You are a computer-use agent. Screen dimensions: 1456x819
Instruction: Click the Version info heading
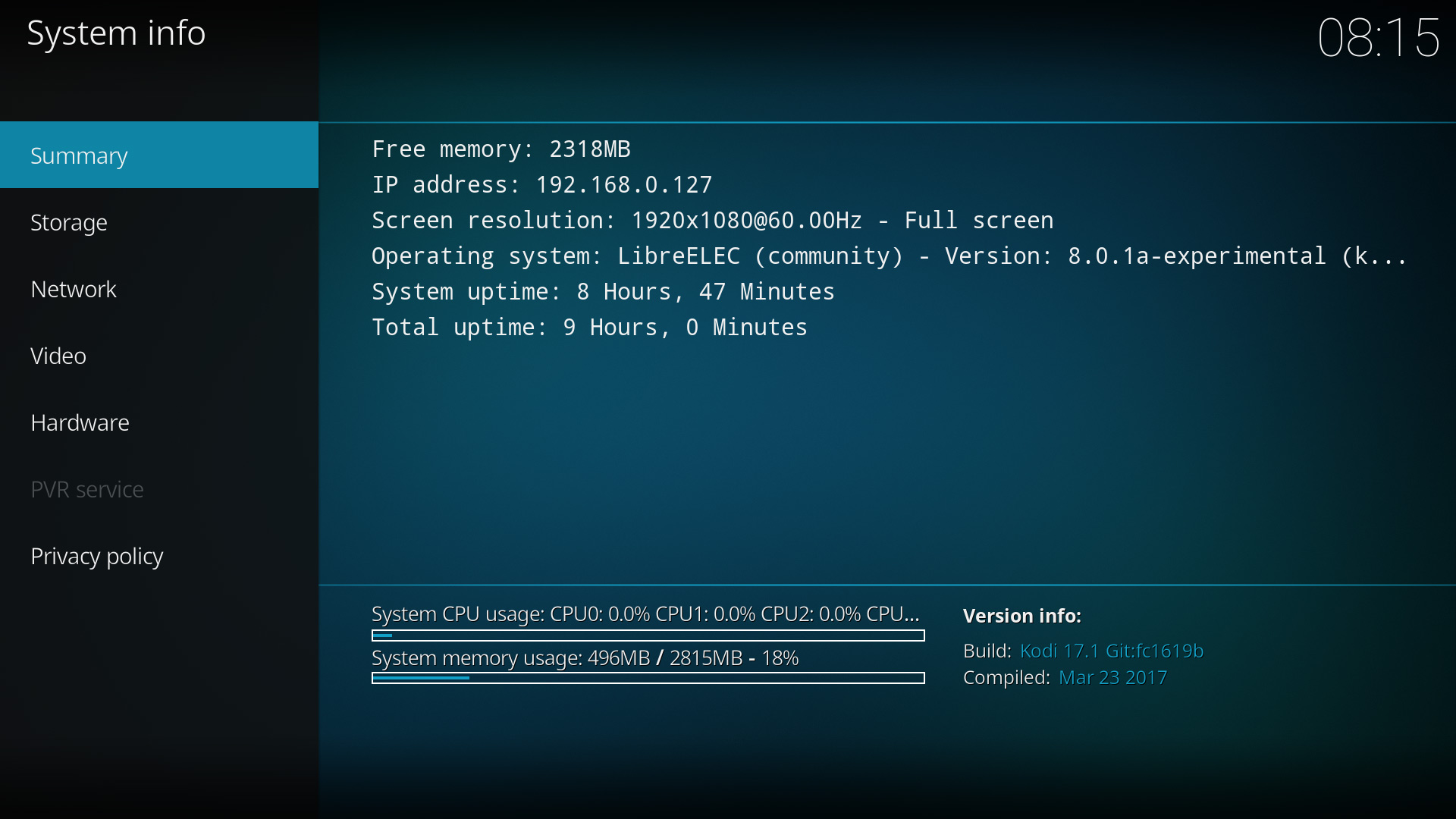click(1021, 616)
